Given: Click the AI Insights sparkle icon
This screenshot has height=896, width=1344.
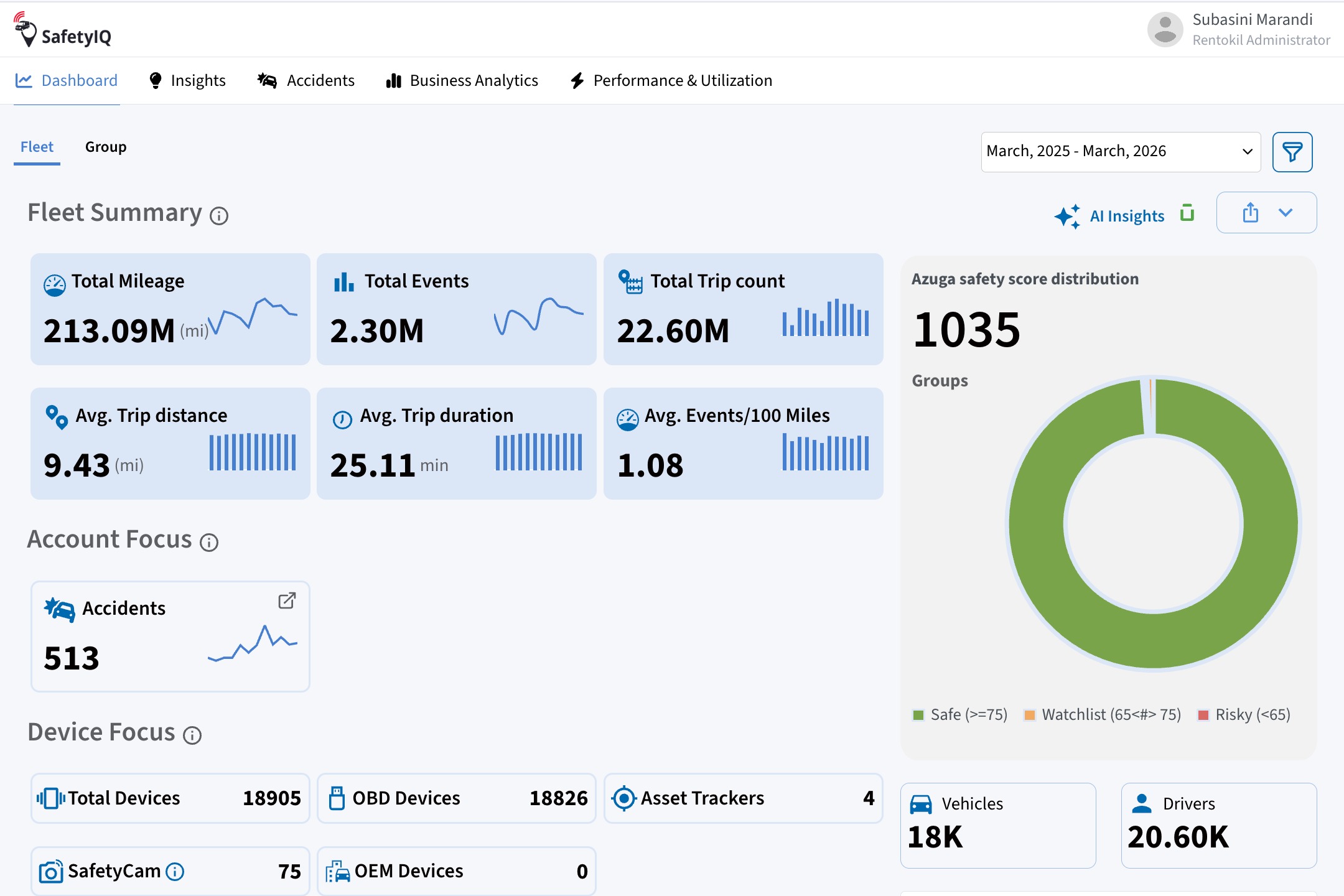Looking at the screenshot, I should (1067, 216).
